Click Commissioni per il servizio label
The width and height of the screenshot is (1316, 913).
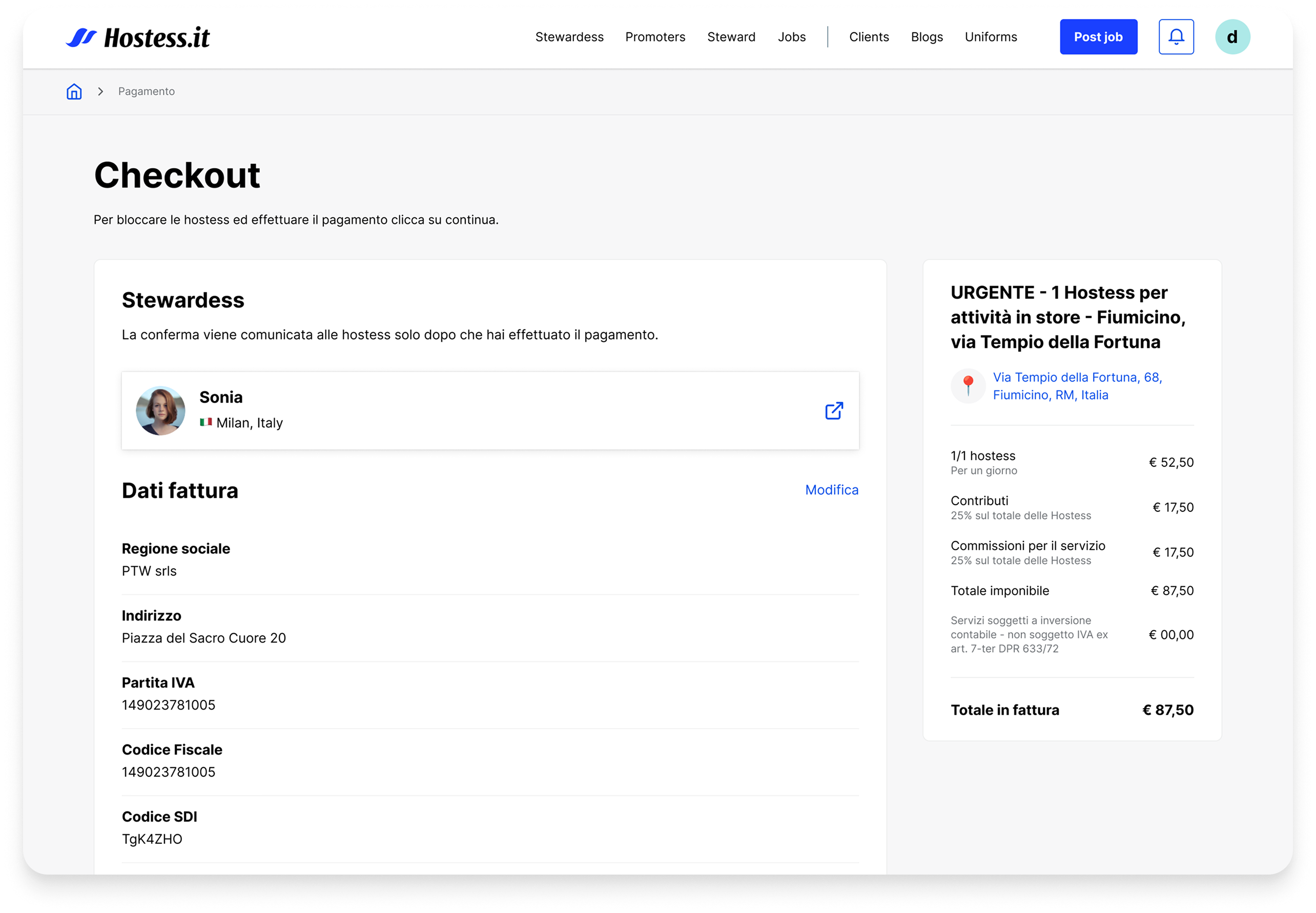[x=1027, y=545]
